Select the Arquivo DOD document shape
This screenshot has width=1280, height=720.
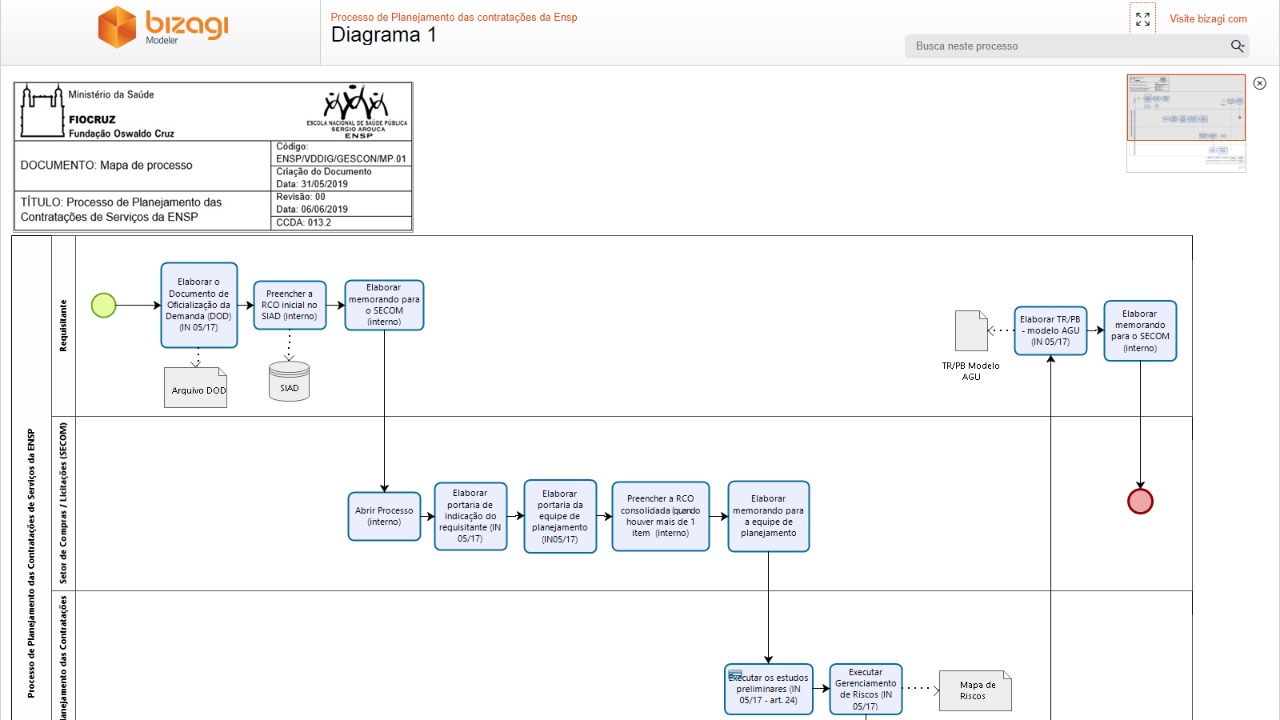[x=197, y=387]
